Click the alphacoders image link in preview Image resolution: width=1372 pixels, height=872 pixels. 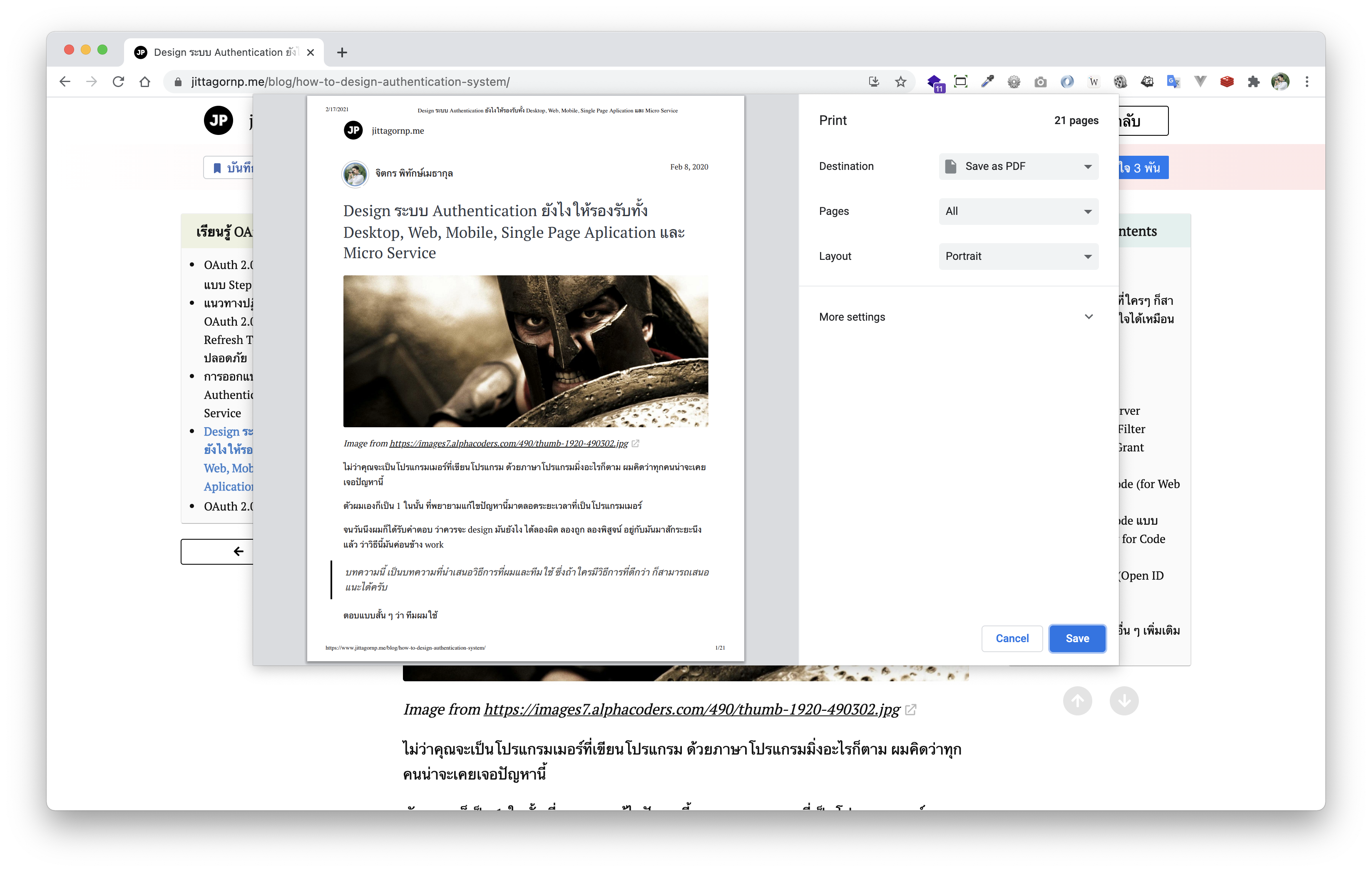(508, 443)
